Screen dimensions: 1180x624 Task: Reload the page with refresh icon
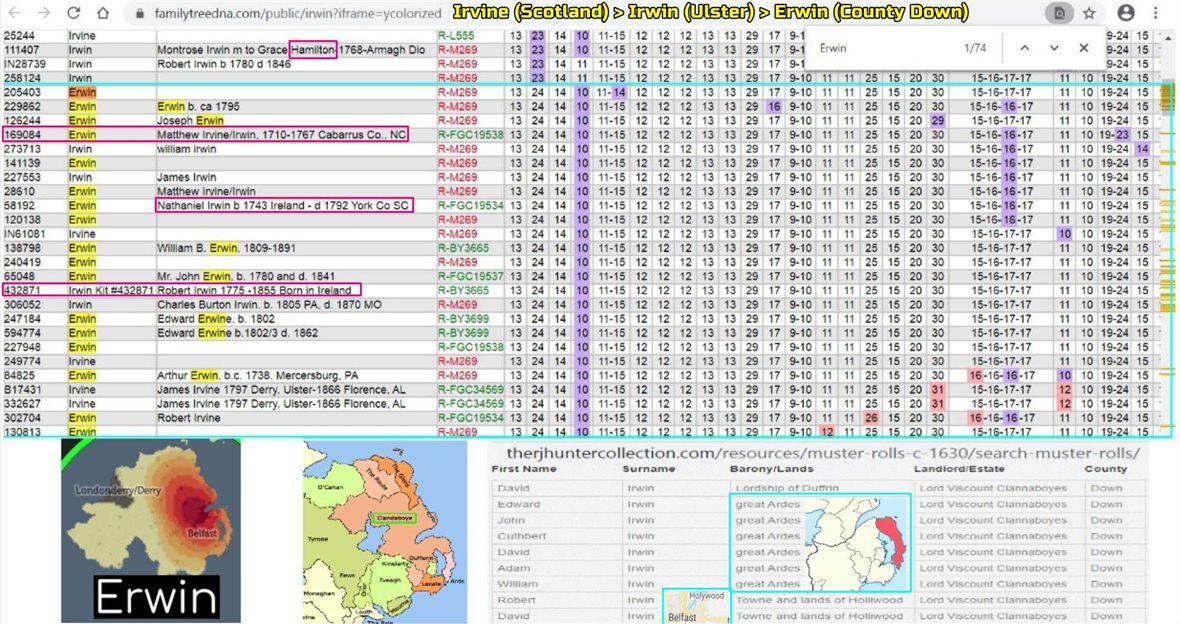74,14
